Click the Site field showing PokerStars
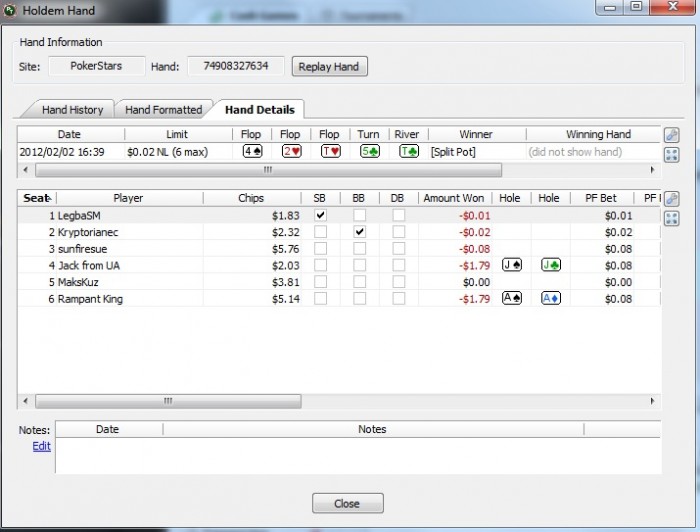The image size is (700, 532). pyautogui.click(x=96, y=66)
